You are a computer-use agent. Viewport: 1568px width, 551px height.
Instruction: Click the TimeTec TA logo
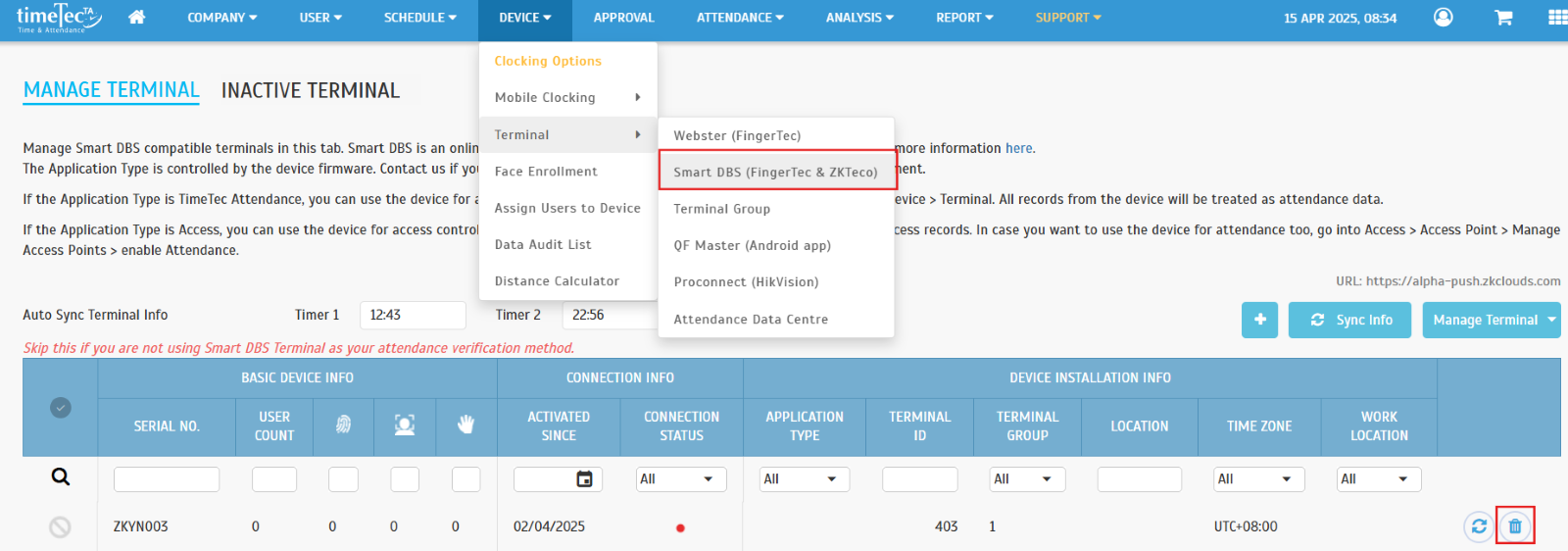pyautogui.click(x=59, y=18)
